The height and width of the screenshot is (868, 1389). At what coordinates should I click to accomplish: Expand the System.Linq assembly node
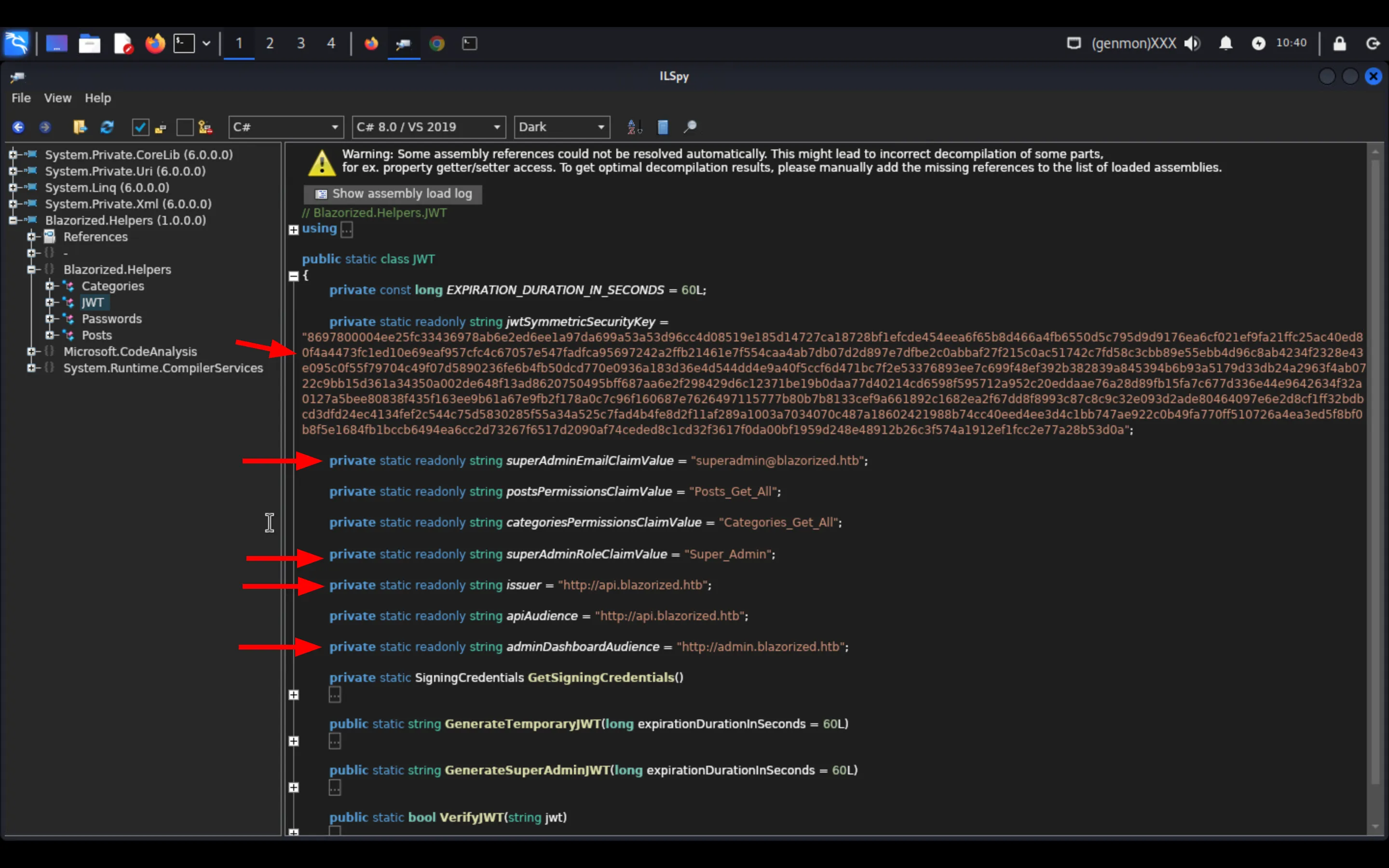[x=13, y=187]
